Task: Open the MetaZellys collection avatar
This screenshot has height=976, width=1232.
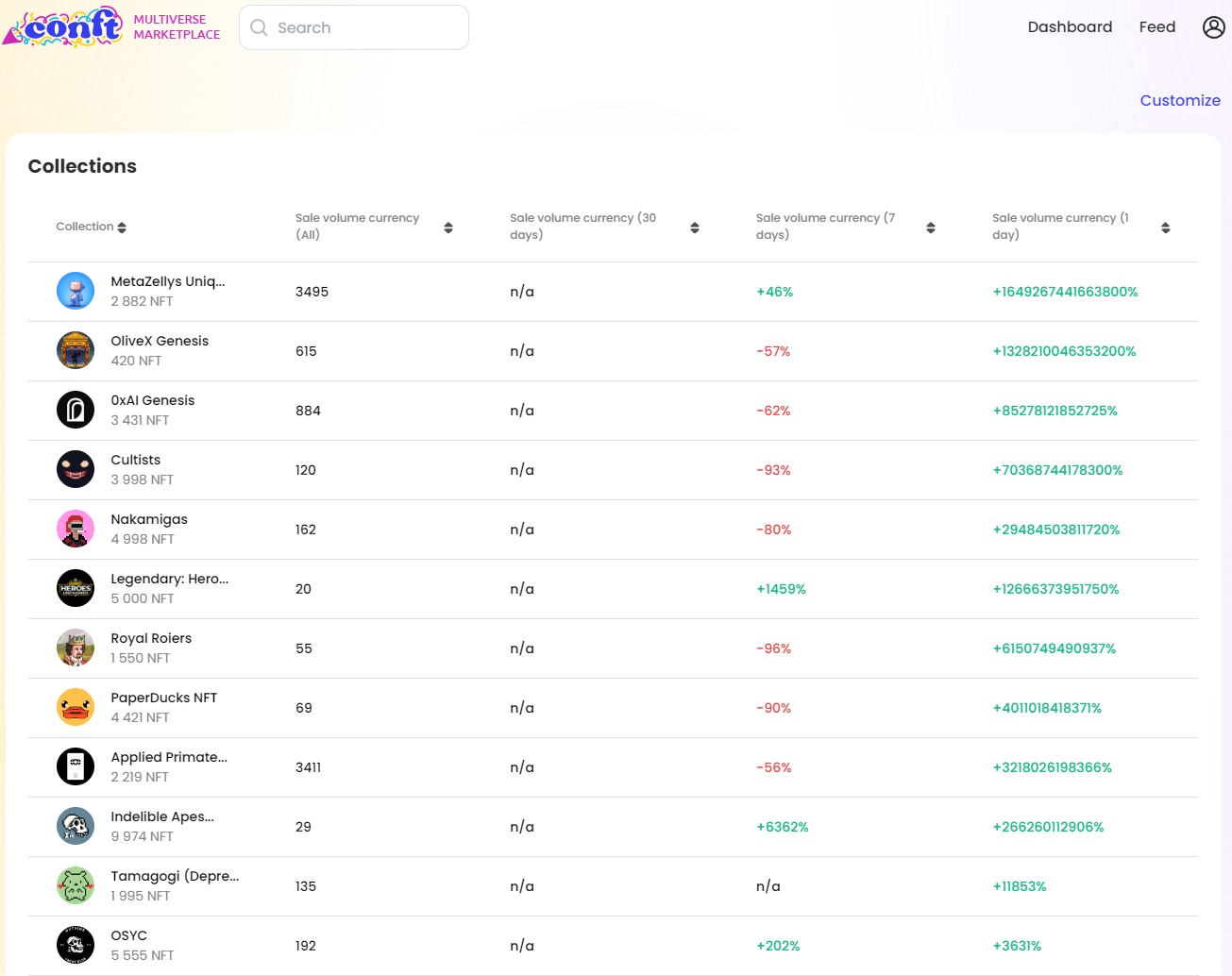Action: (76, 291)
